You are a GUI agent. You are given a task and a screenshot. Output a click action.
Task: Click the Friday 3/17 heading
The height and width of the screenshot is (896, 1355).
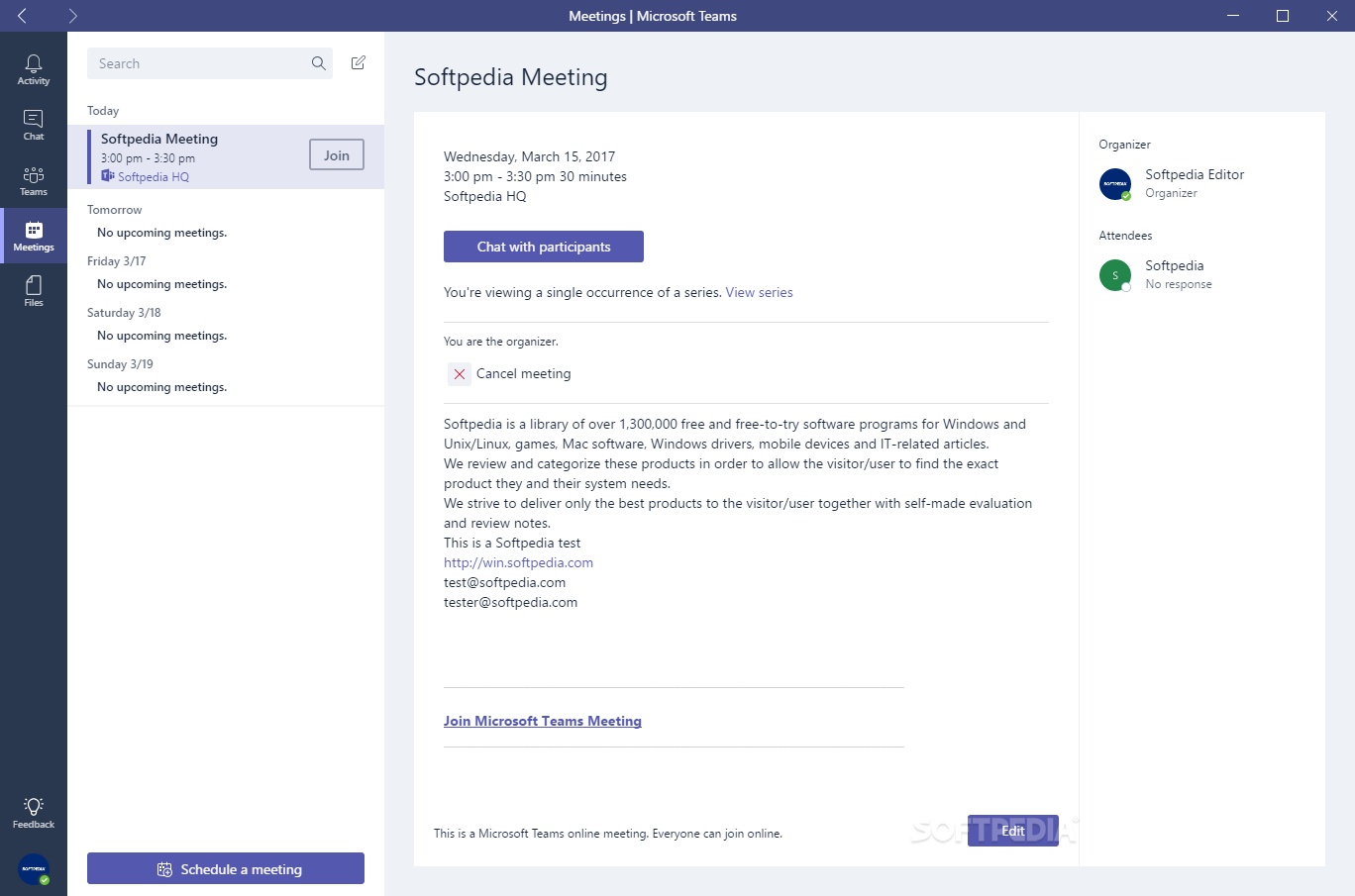(x=116, y=260)
